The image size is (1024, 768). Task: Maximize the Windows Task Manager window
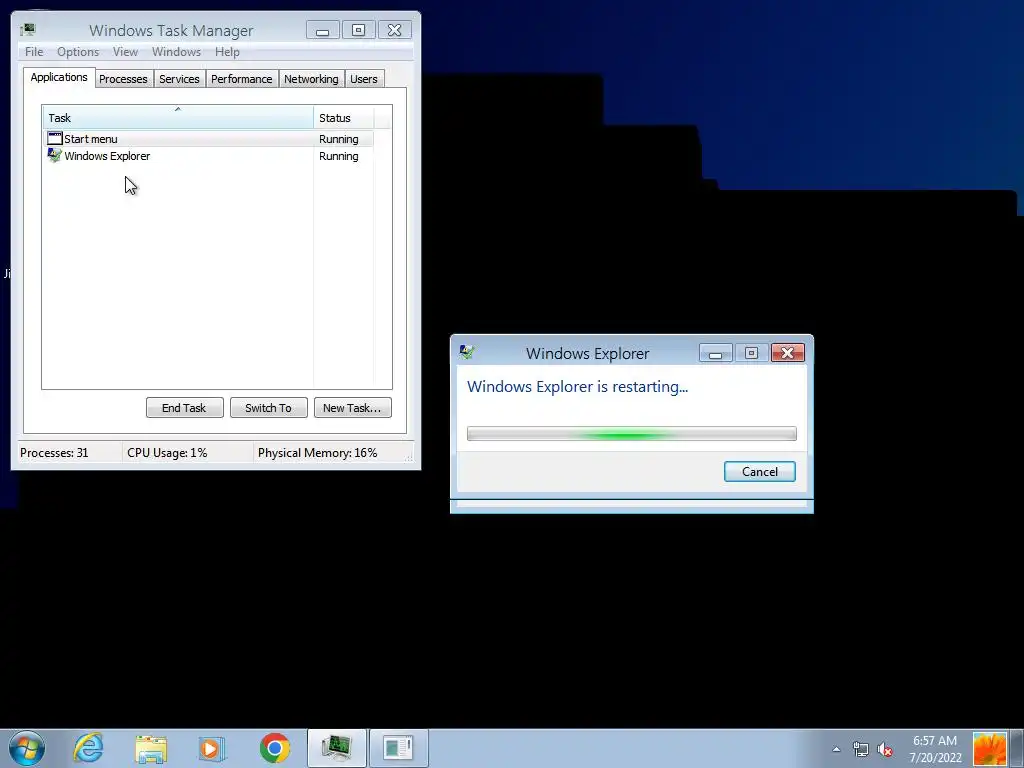click(358, 30)
